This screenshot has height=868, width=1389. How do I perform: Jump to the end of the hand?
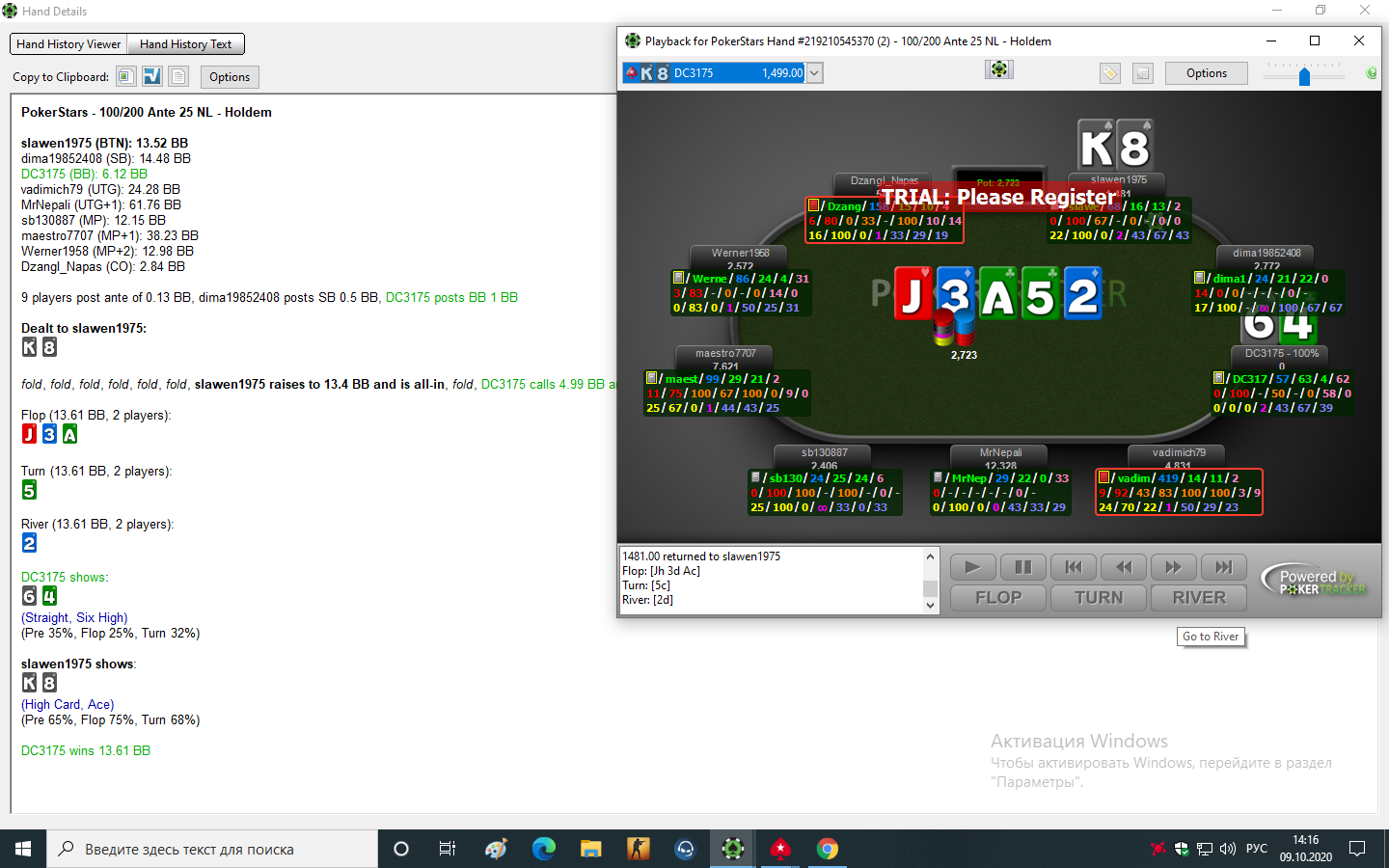1223,567
